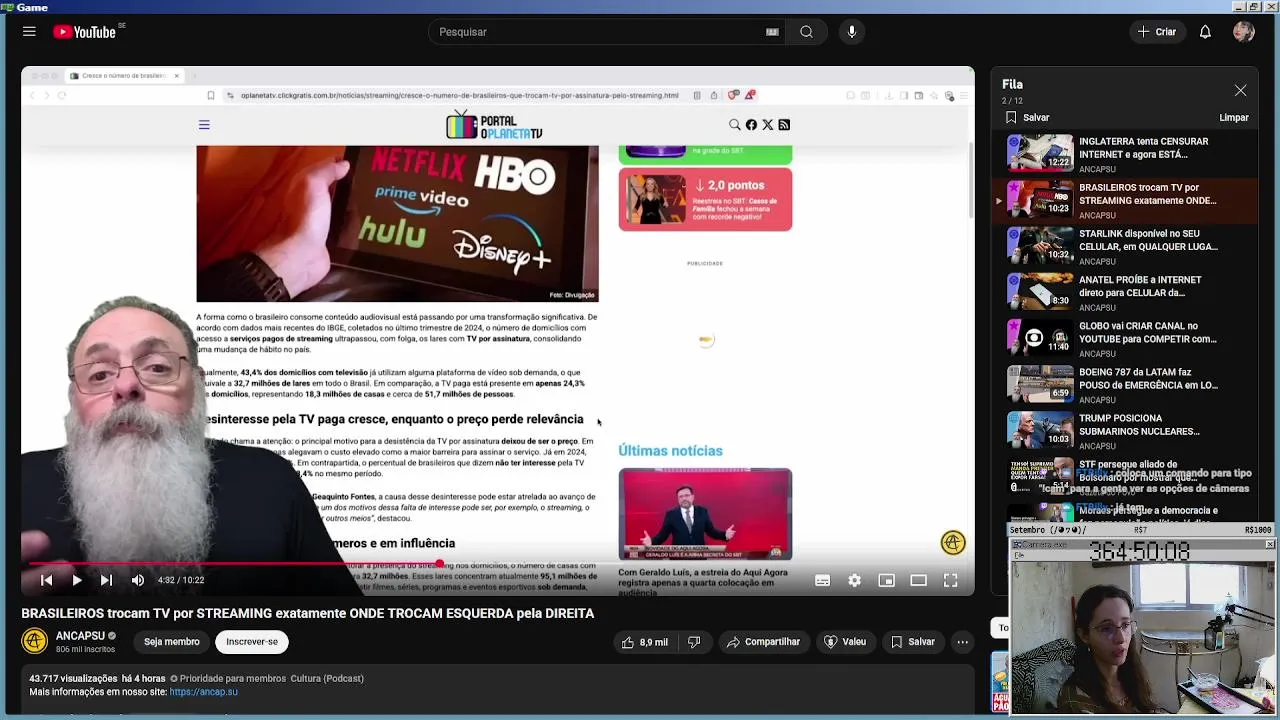Switch to the miniplayer
This screenshot has height=720, width=1280.
click(886, 580)
